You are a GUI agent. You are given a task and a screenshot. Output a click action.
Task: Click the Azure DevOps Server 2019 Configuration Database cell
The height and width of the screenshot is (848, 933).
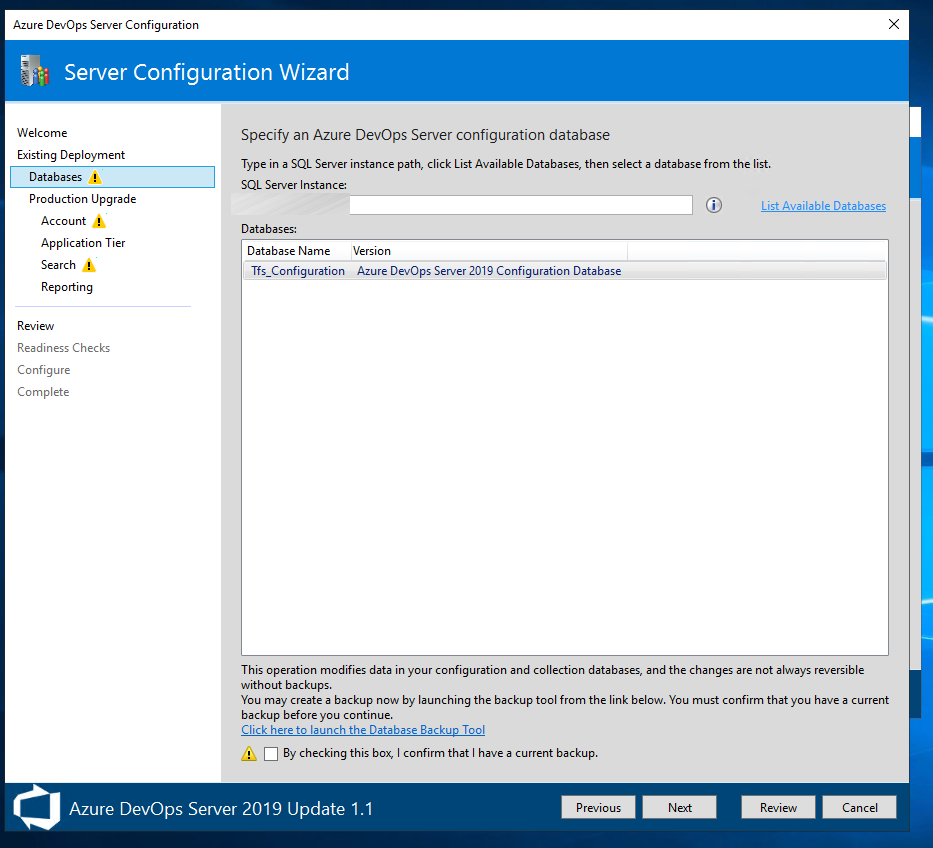click(489, 271)
